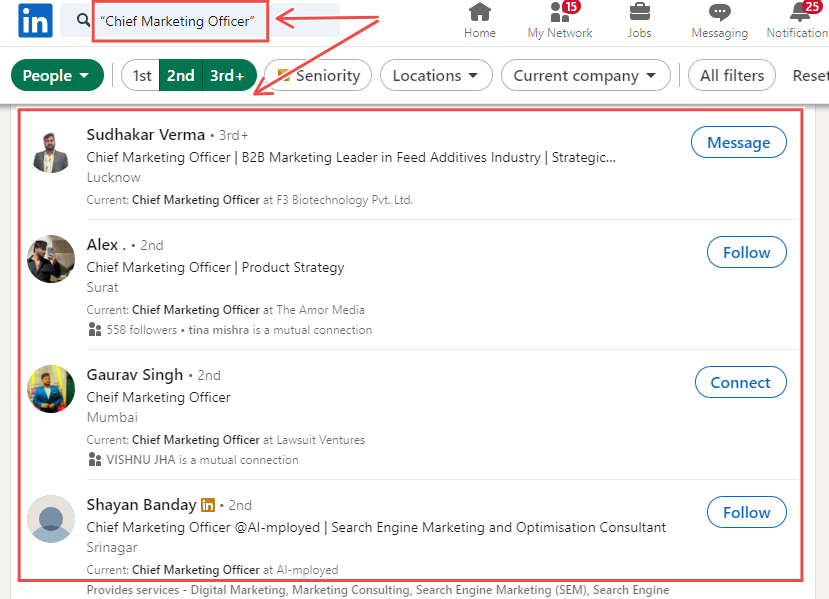
Task: Click "Chief Marketing Officer | Product Strategy" headline
Action: click(x=216, y=268)
